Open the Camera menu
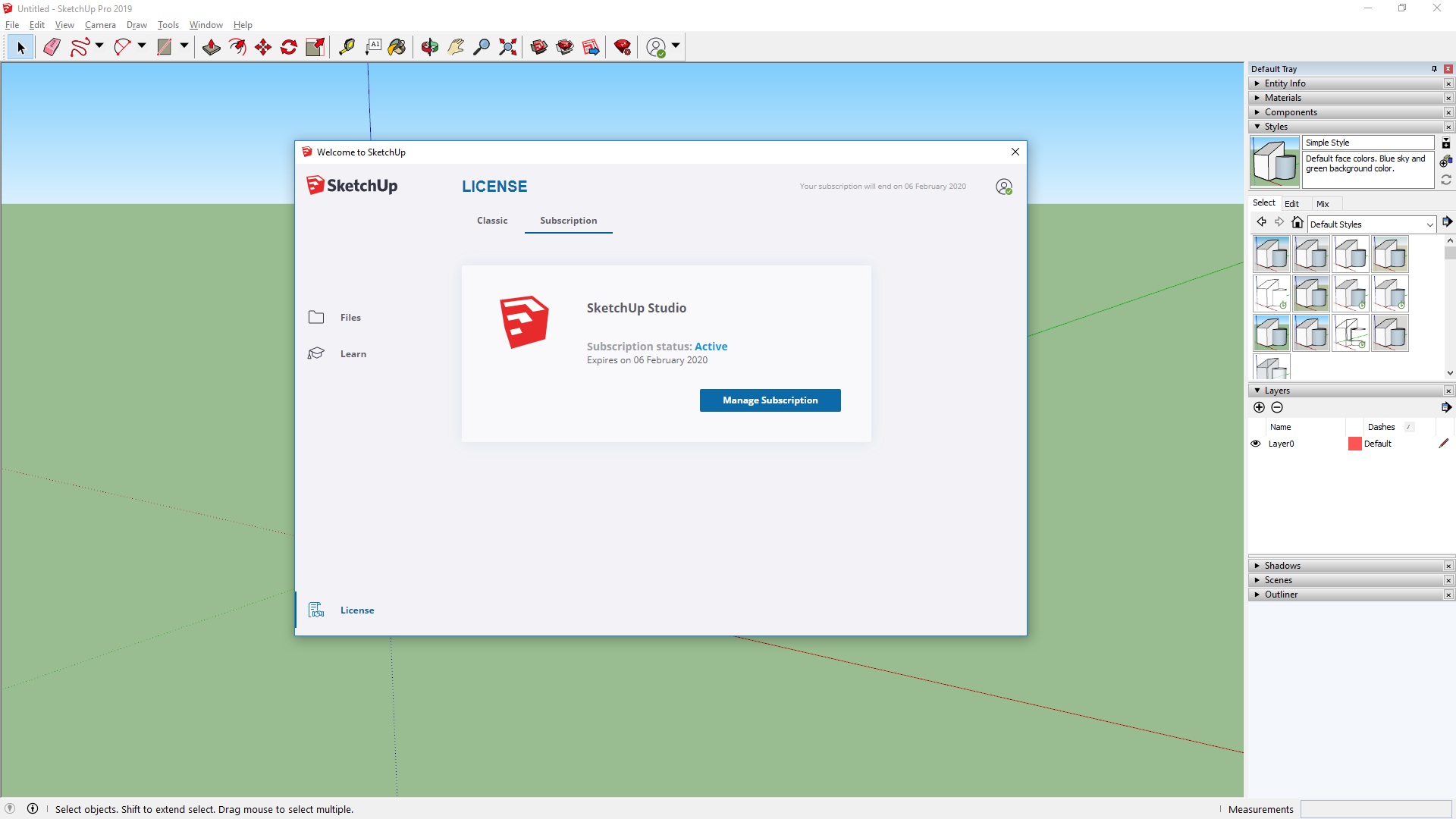1456x819 pixels. [x=100, y=25]
